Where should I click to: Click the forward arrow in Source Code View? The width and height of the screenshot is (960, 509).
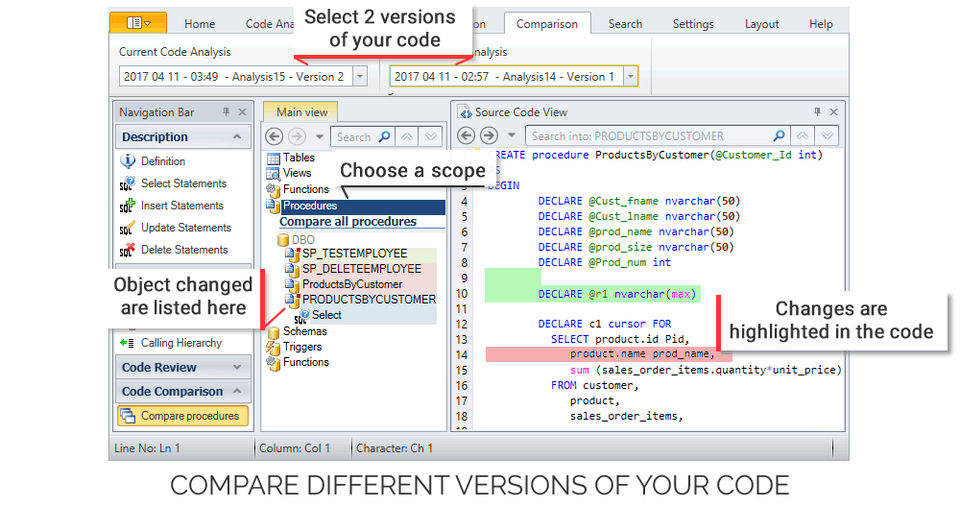pyautogui.click(x=488, y=136)
